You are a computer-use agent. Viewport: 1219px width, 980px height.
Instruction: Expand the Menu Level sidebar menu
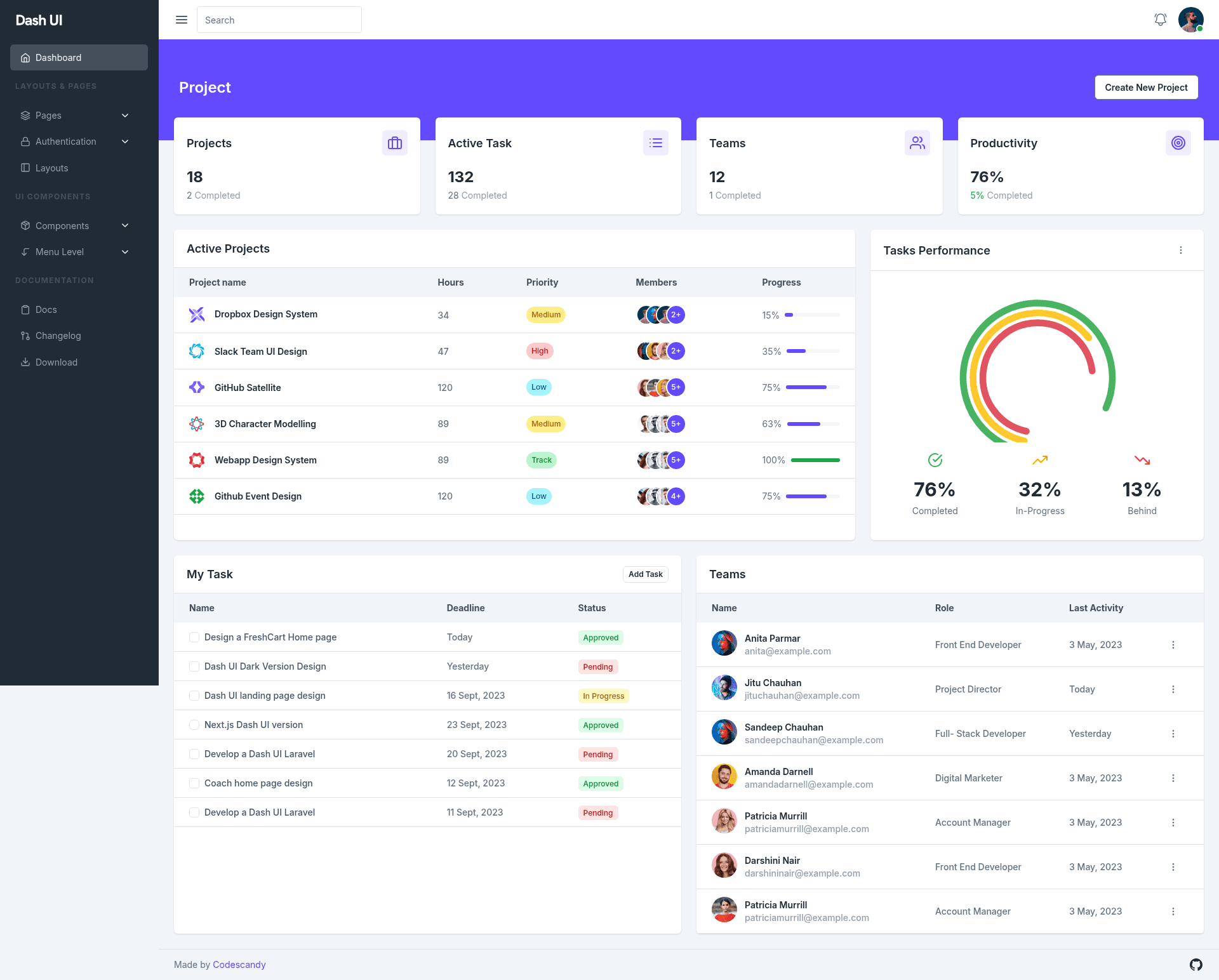(79, 252)
